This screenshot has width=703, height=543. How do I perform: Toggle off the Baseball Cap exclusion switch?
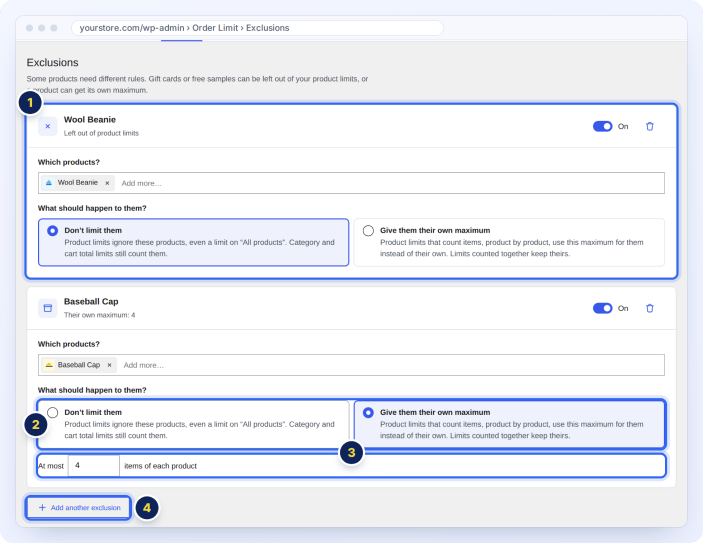pyautogui.click(x=602, y=308)
